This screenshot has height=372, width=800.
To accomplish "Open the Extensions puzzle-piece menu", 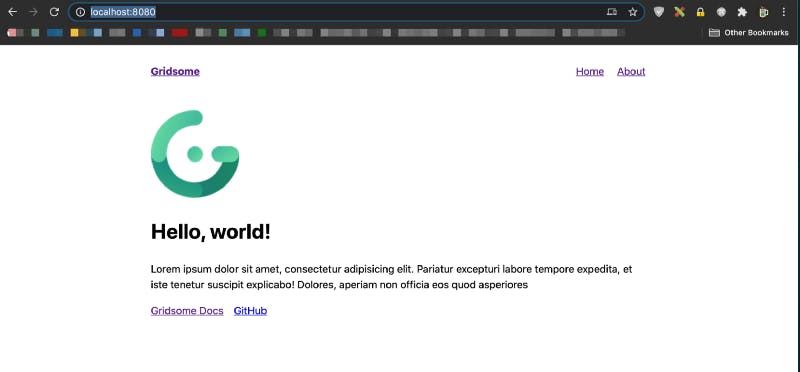I will 742,12.
